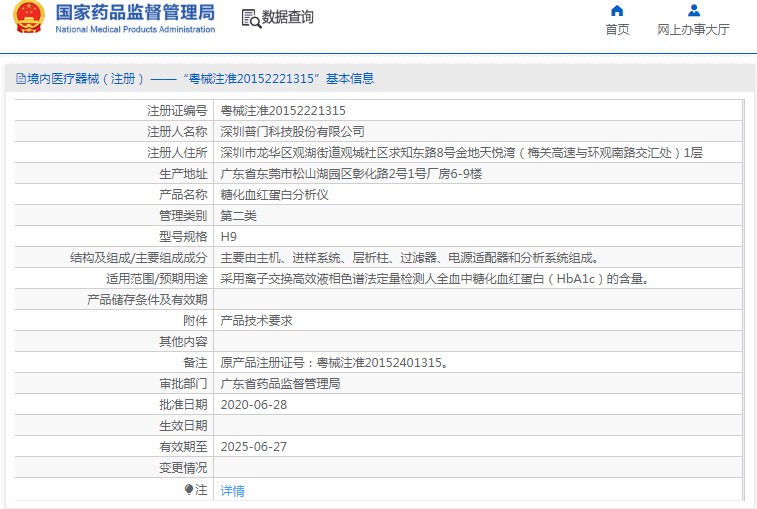Screen dimensions: 757x509
Task: Click the lightbulb icon beside 注
Action: pyautogui.click(x=189, y=490)
